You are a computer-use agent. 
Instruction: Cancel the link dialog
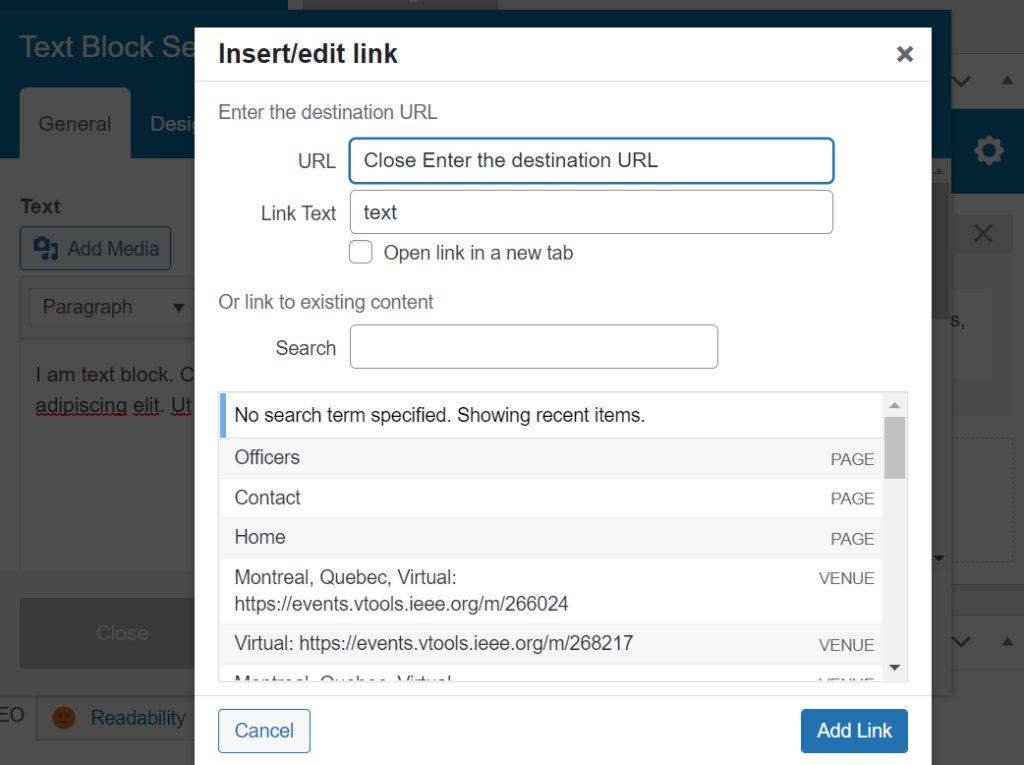click(264, 731)
